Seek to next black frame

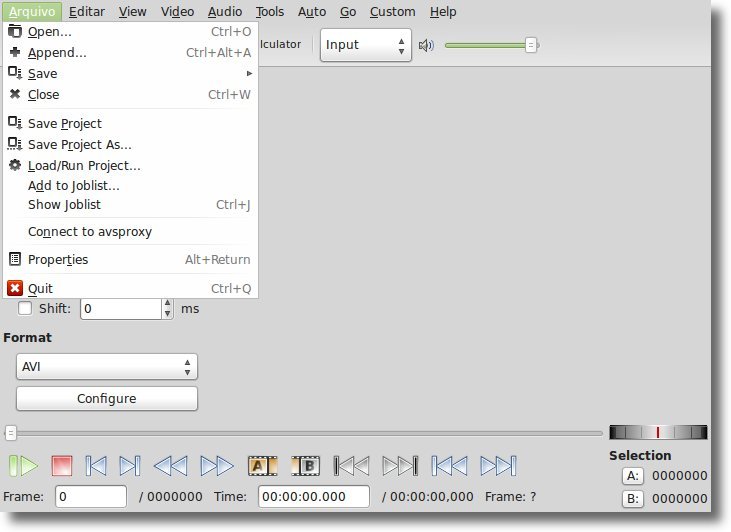point(400,466)
